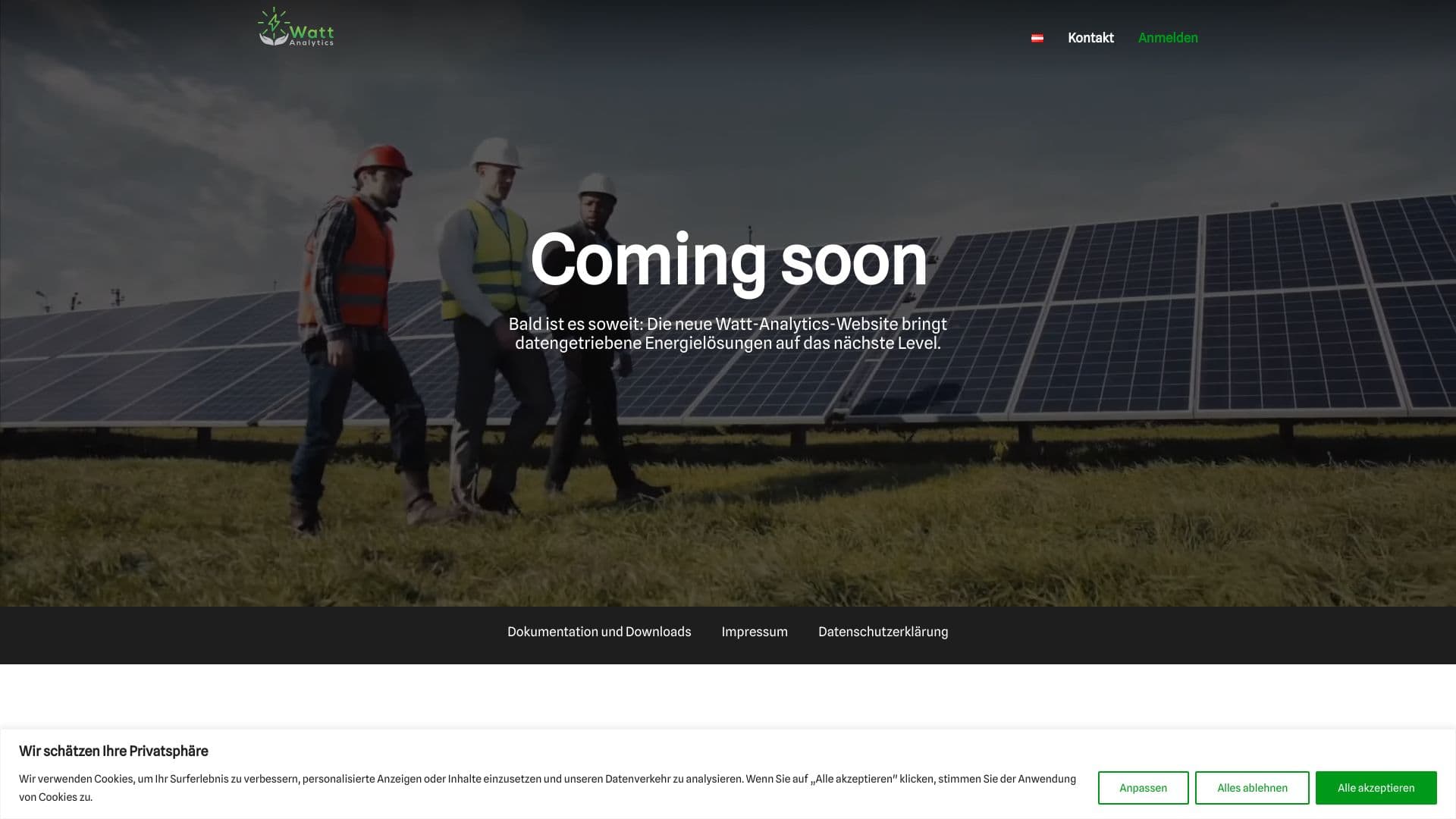Open the Datenschutzerklärung
1456x819 pixels.
(x=883, y=631)
